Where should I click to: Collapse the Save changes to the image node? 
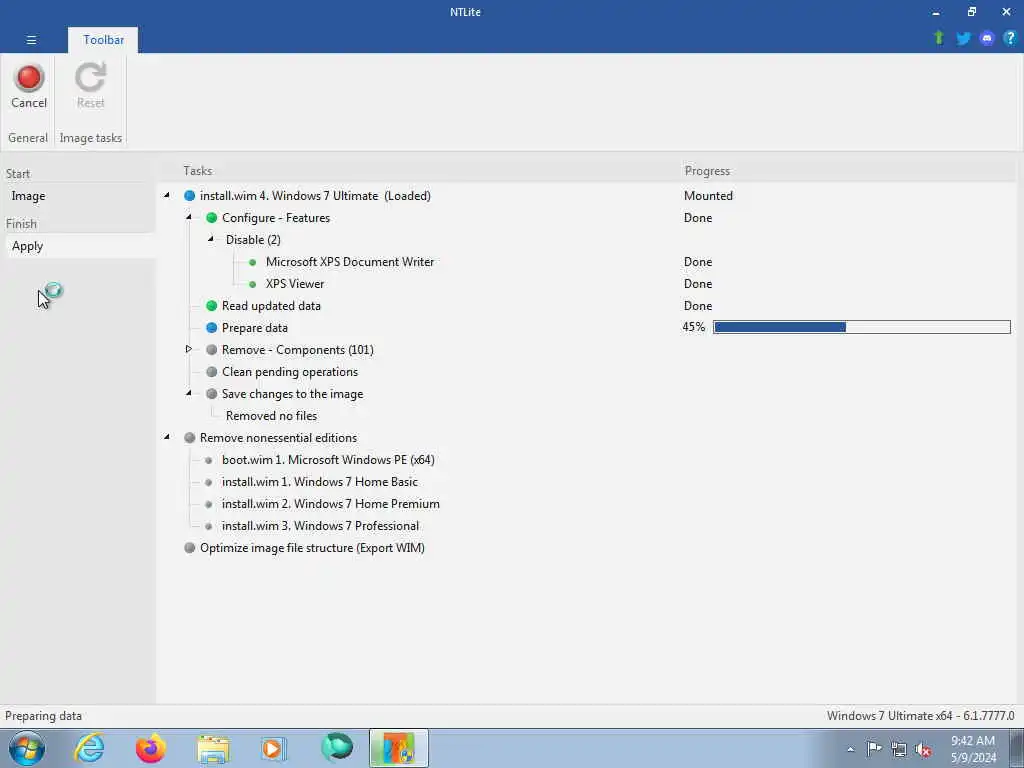(x=189, y=393)
